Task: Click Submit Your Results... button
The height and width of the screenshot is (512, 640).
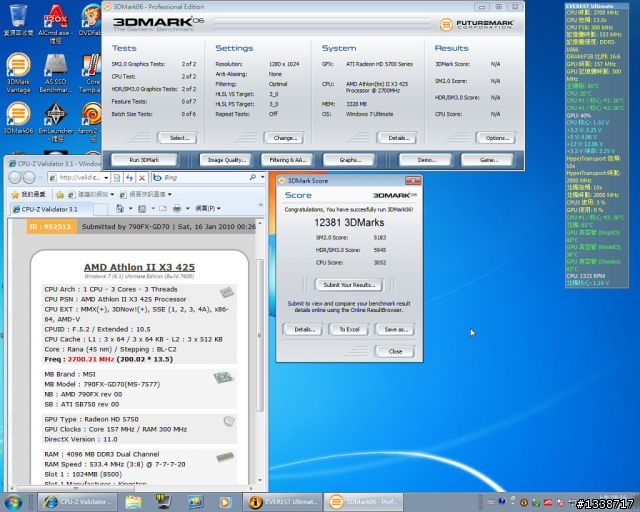Action: point(349,285)
